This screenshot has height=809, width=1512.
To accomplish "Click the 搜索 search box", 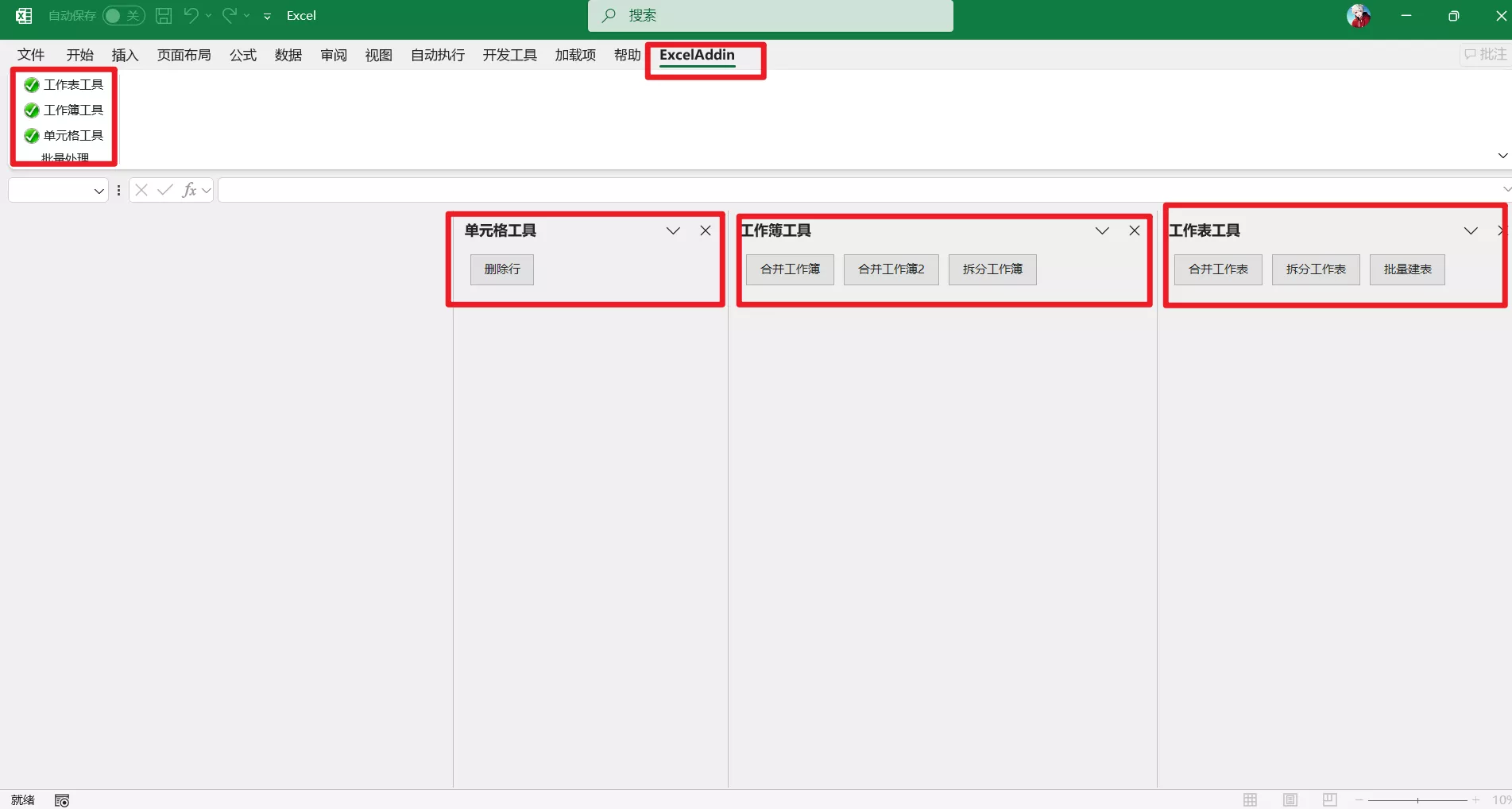I will pos(771,16).
